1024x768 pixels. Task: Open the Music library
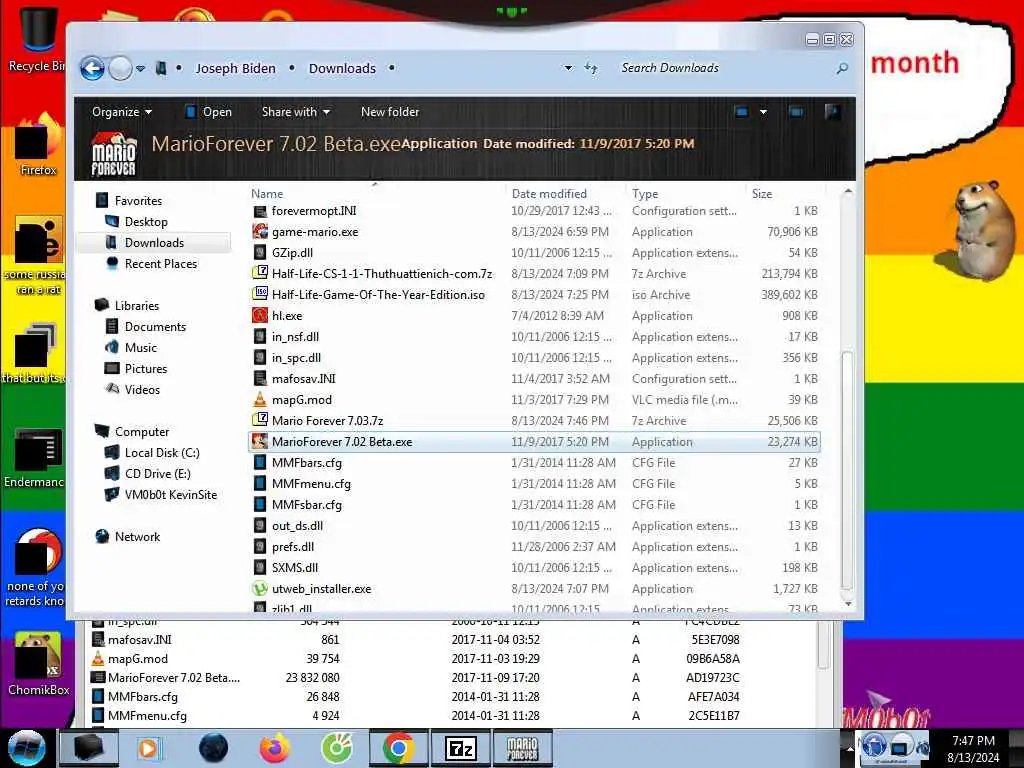tap(140, 347)
